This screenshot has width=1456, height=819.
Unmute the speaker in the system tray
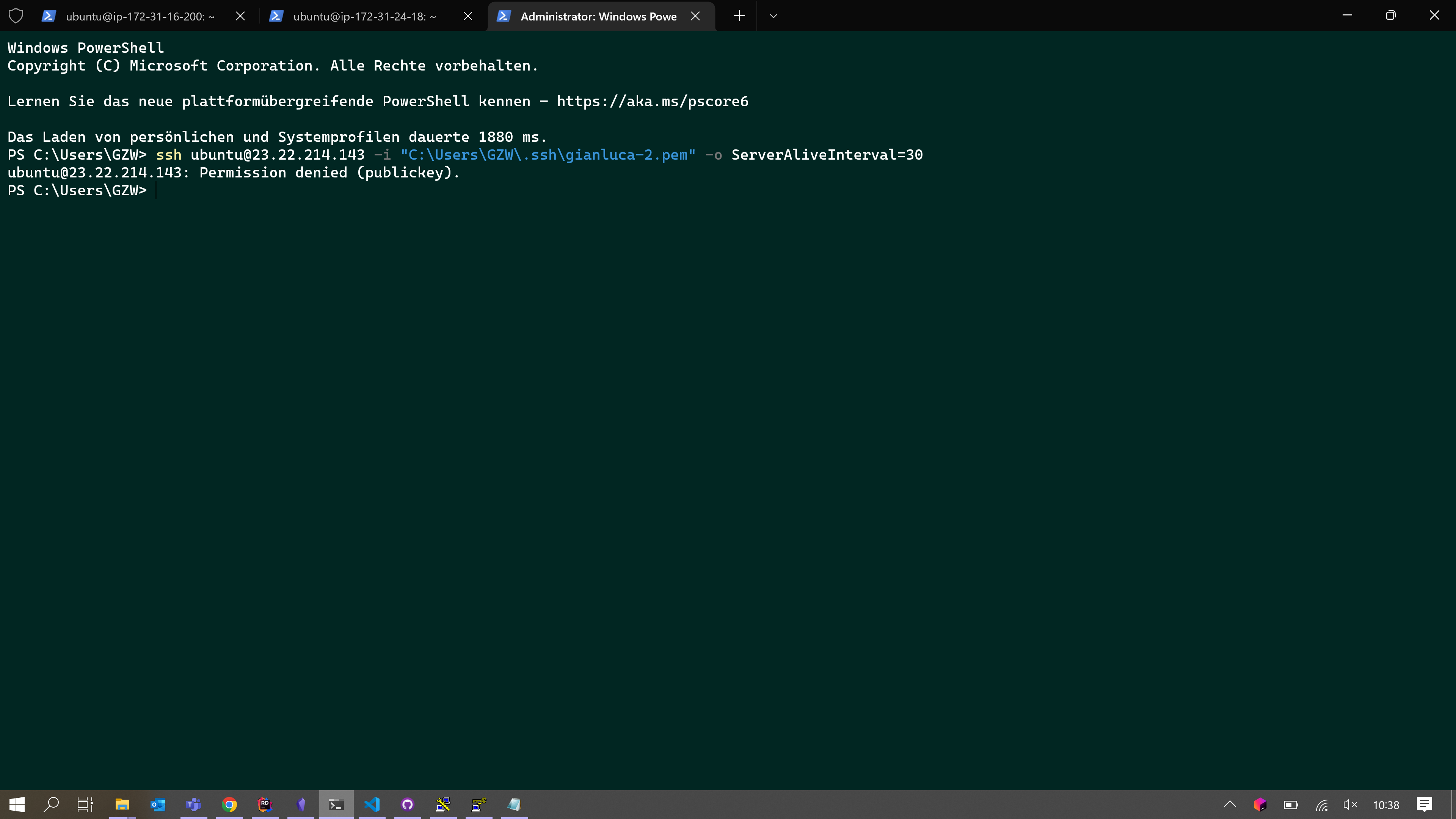pos(1350,804)
